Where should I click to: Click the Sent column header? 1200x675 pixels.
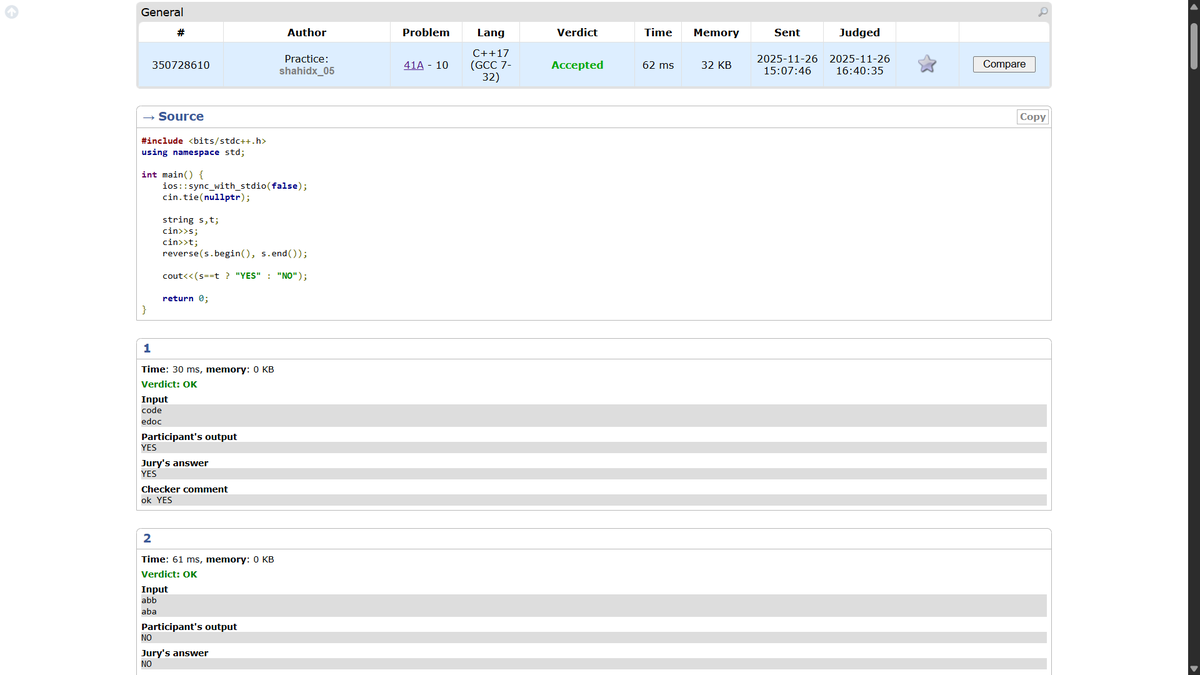[x=787, y=33]
